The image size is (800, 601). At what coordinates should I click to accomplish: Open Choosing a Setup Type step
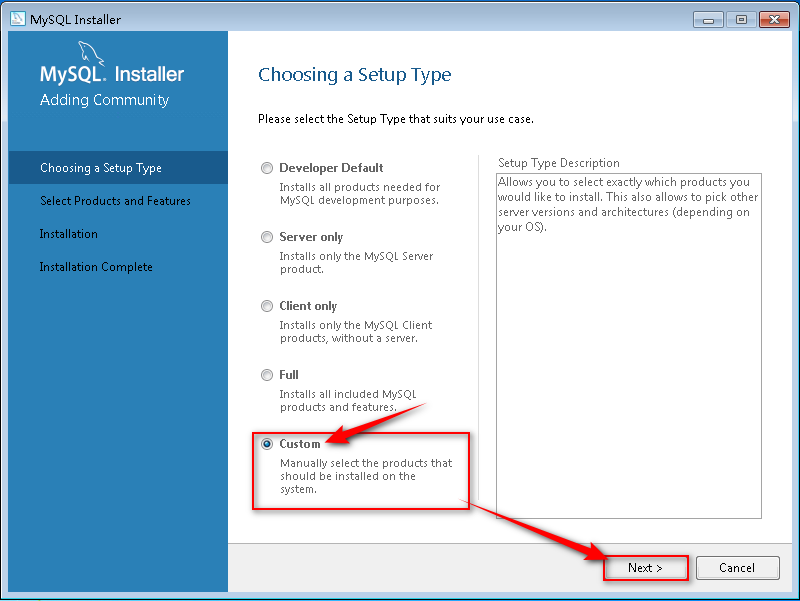118,167
